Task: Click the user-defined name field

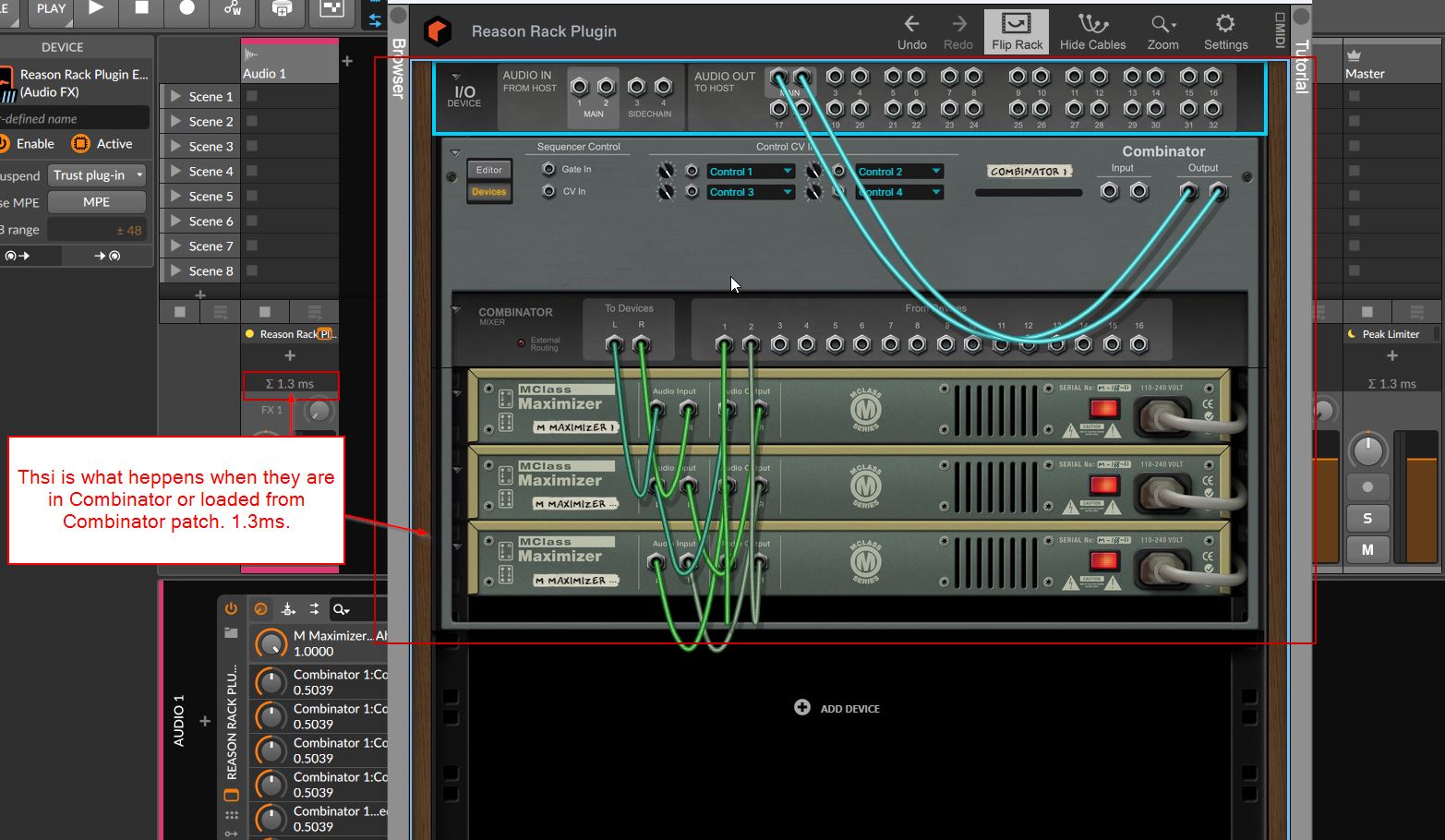Action: (x=74, y=119)
